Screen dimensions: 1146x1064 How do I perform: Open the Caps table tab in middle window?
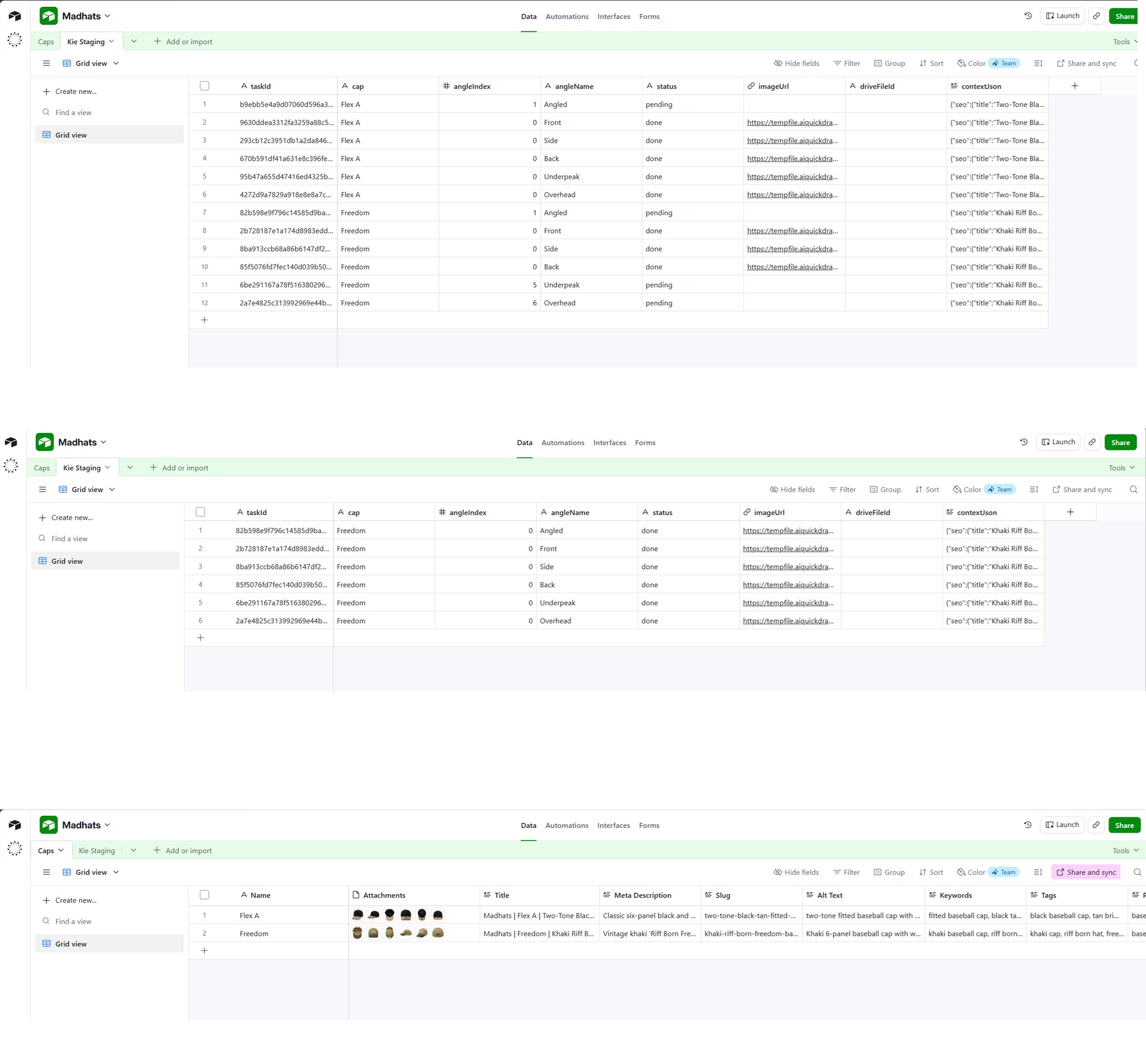coord(42,467)
